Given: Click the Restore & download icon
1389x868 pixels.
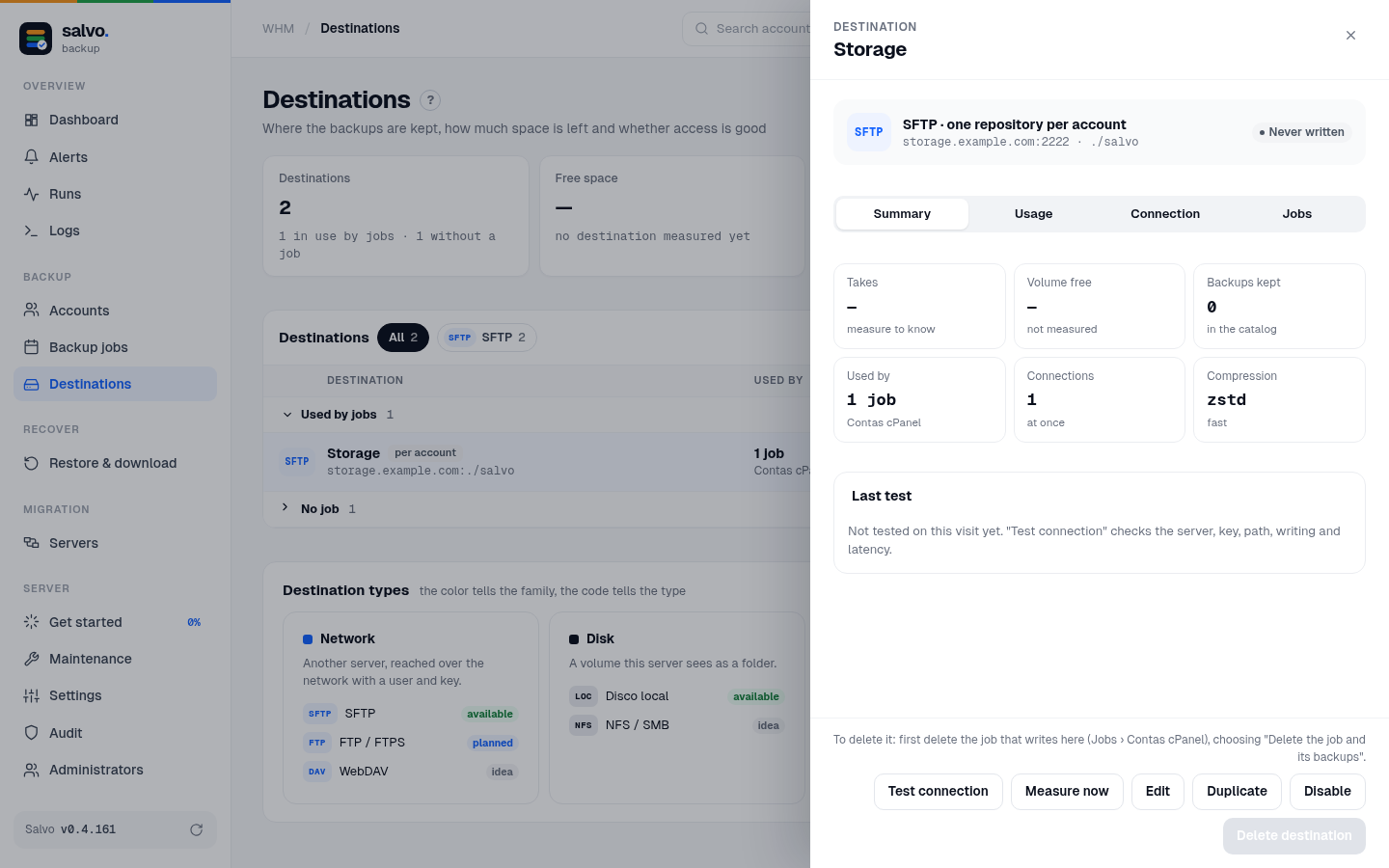Looking at the screenshot, I should pyautogui.click(x=31, y=463).
